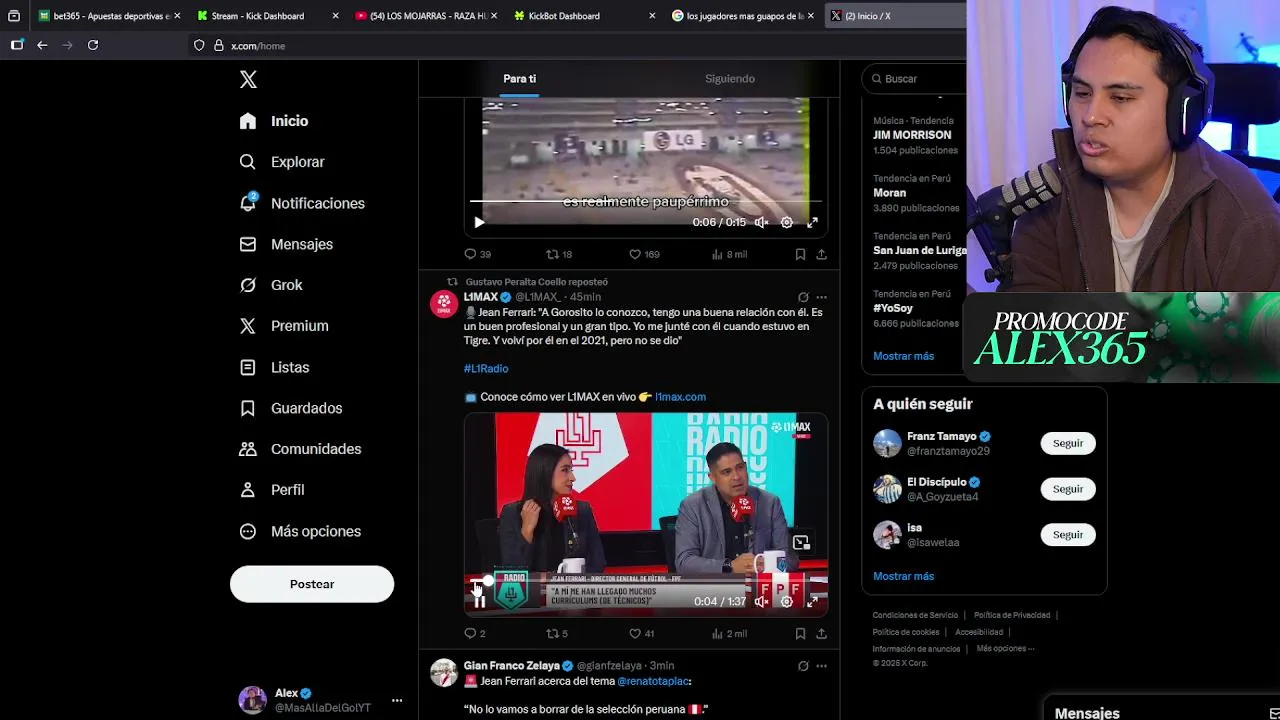
Task: Click the #L1Radio hashtag
Action: click(x=486, y=368)
